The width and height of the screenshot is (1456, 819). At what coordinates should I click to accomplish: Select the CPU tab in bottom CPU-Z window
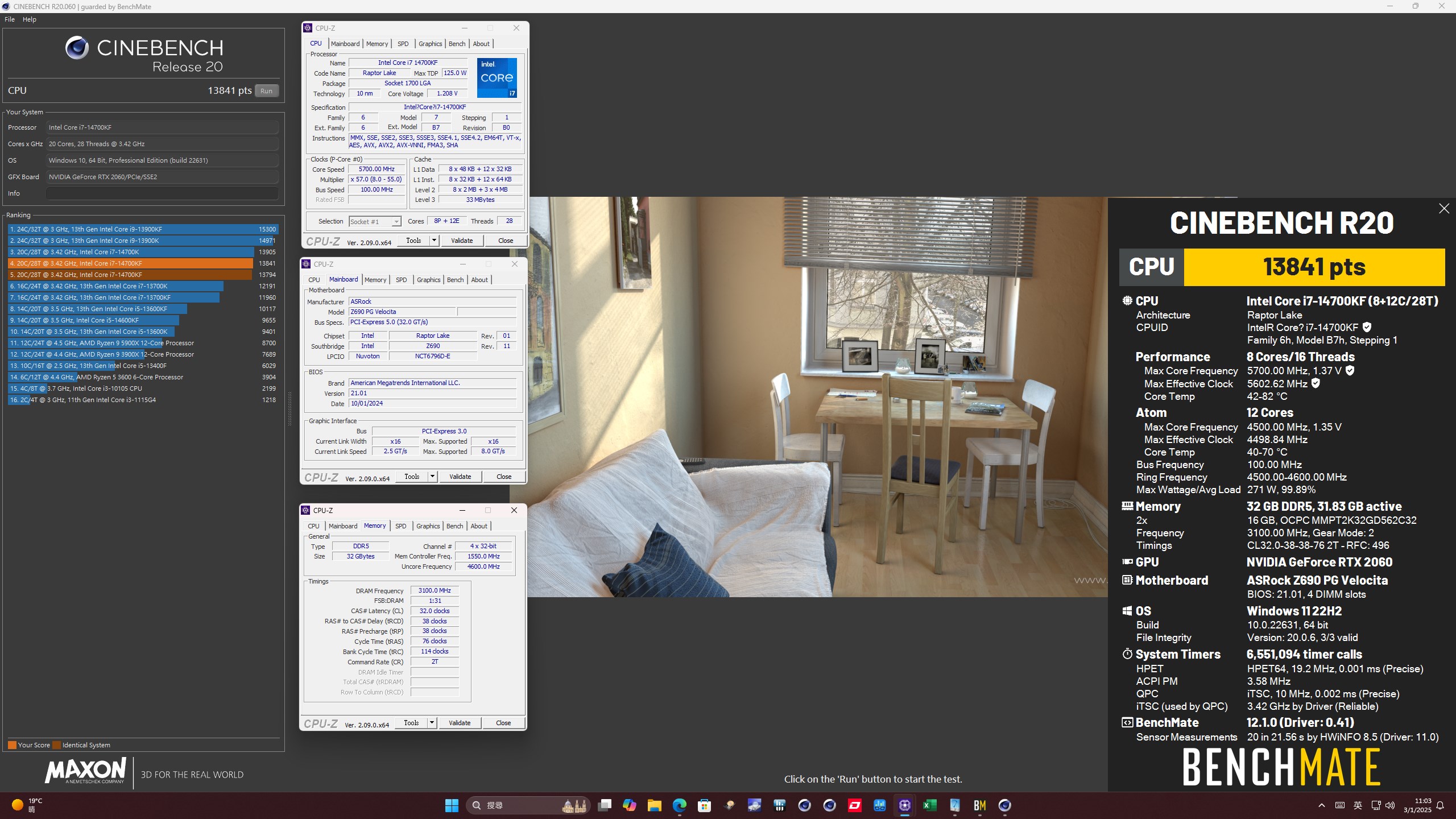313,526
